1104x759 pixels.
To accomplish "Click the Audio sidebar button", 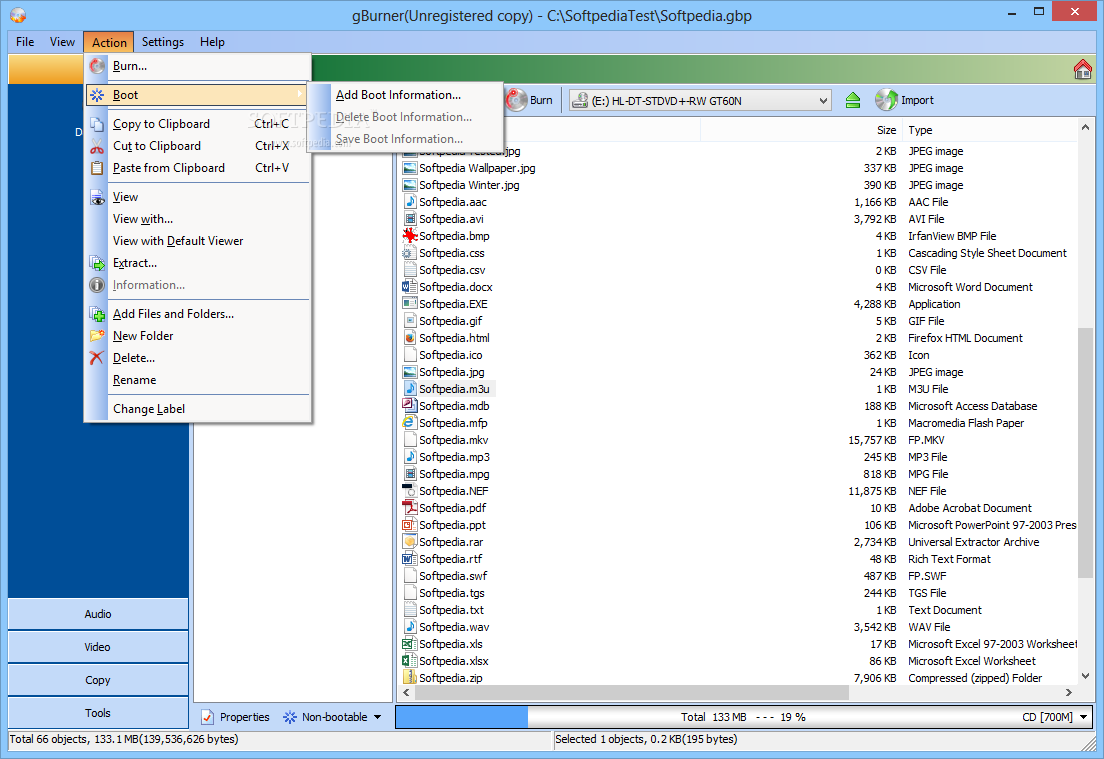I will click(x=98, y=614).
